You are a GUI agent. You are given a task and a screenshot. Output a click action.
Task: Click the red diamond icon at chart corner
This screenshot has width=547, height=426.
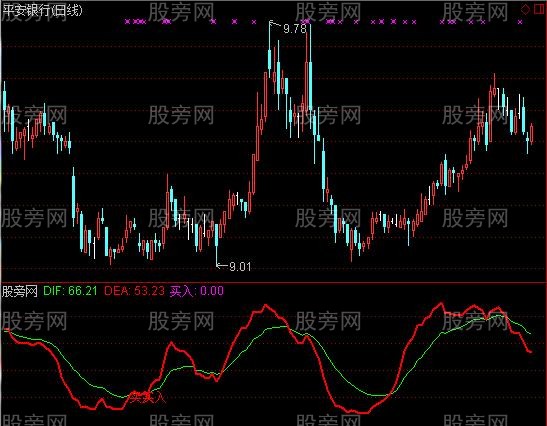(x=525, y=9)
